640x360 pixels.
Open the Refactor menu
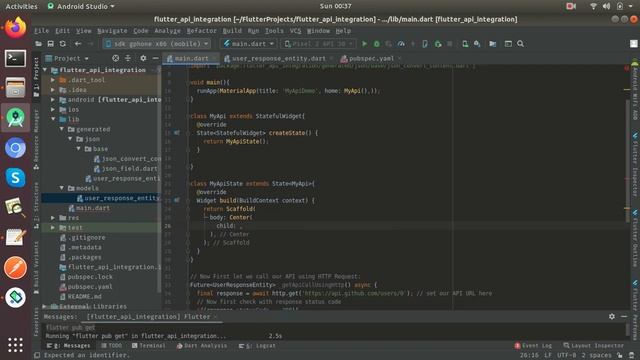201,31
